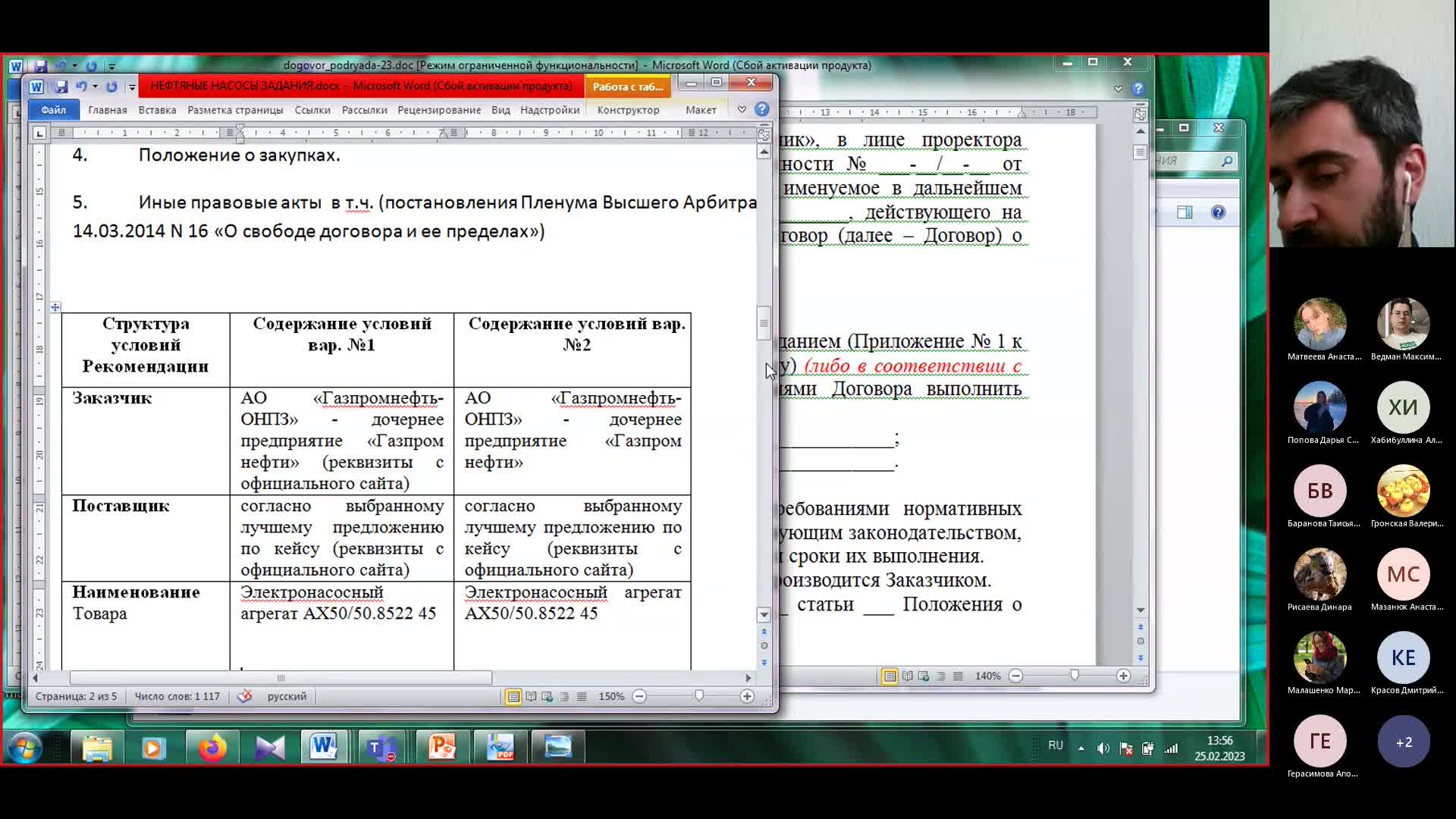The width and height of the screenshot is (1456, 819).
Task: Open Help in the Explorer window
Action: (x=1218, y=212)
